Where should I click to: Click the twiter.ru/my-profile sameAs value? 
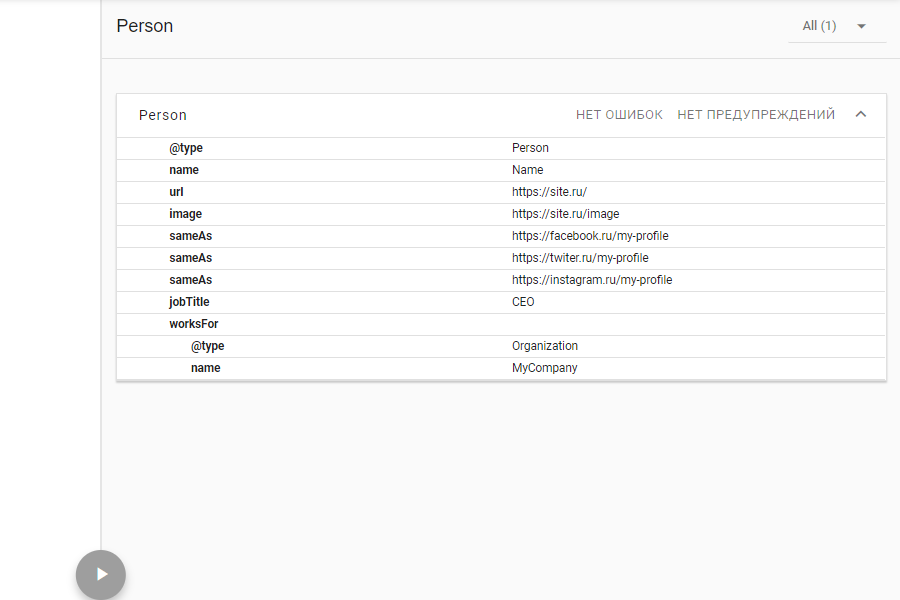580,258
